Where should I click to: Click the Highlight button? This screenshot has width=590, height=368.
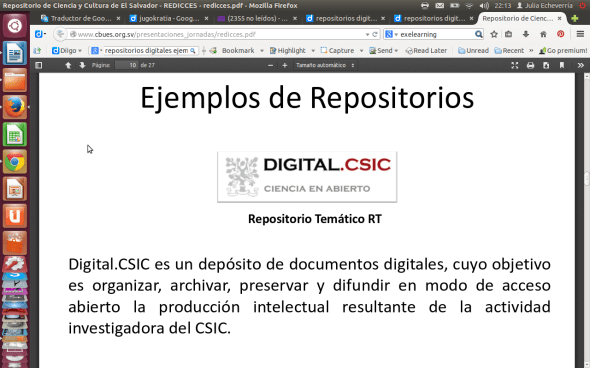tap(288, 50)
